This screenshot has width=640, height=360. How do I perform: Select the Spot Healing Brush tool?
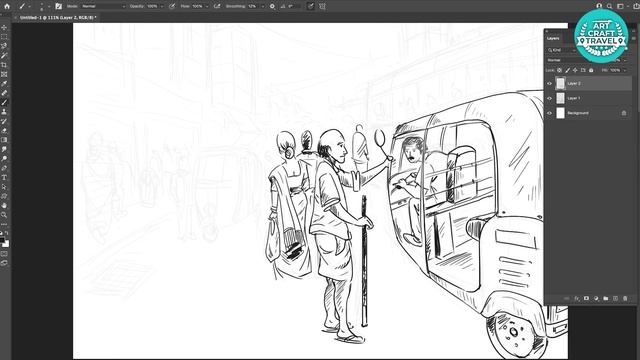coord(4,93)
